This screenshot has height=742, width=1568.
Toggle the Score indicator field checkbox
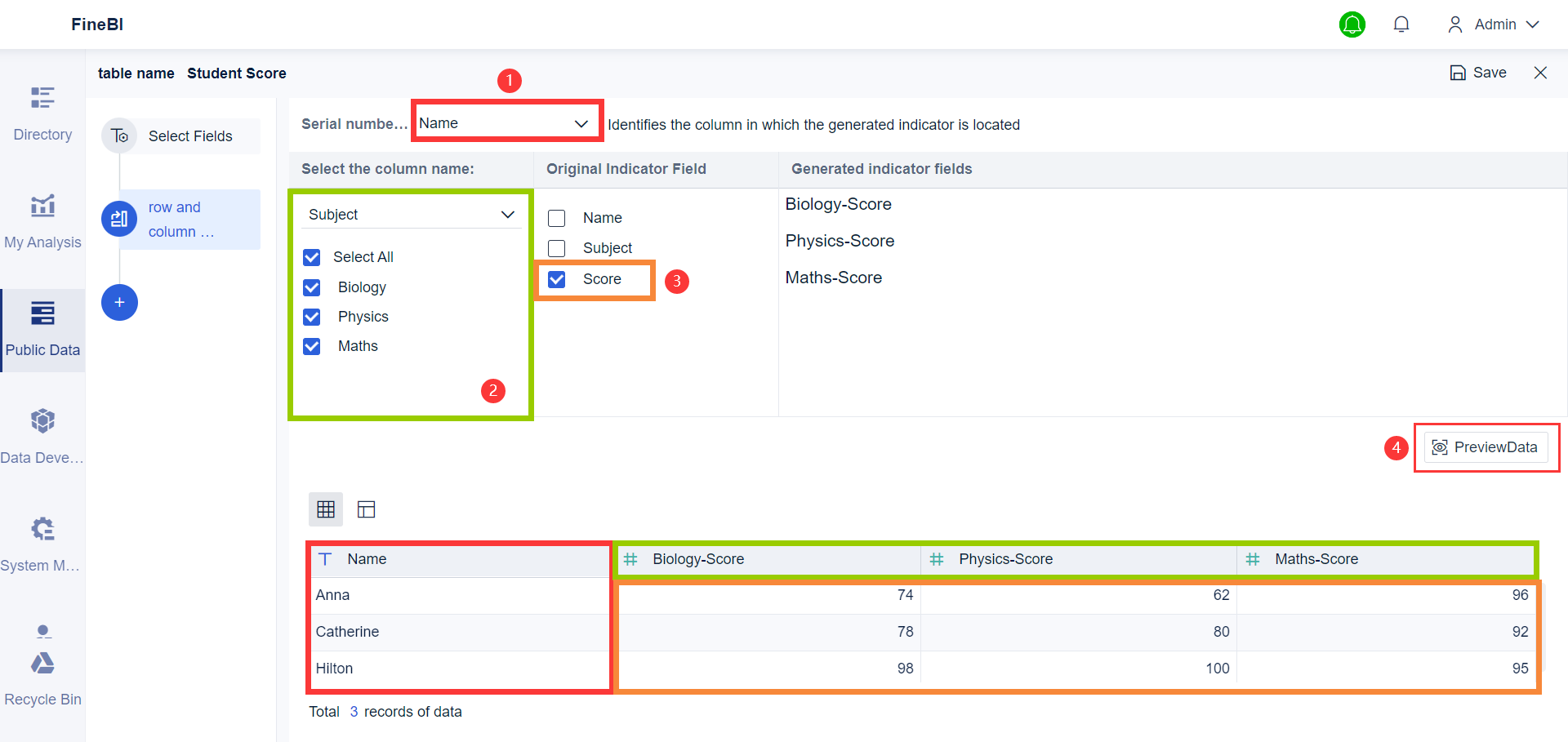pyautogui.click(x=556, y=279)
